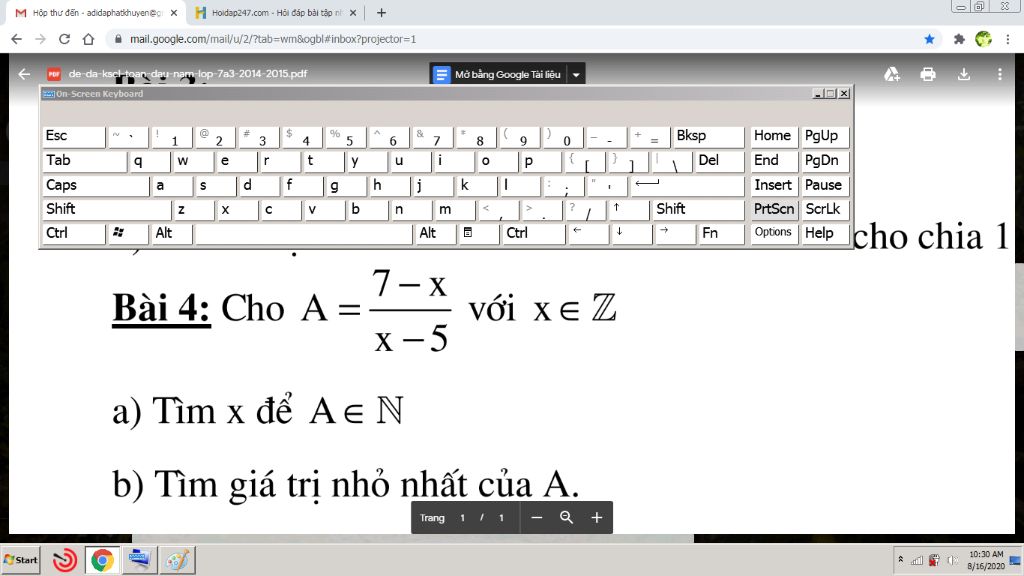The width and height of the screenshot is (1024, 576).
Task: Reload the current page
Action: tap(64, 39)
